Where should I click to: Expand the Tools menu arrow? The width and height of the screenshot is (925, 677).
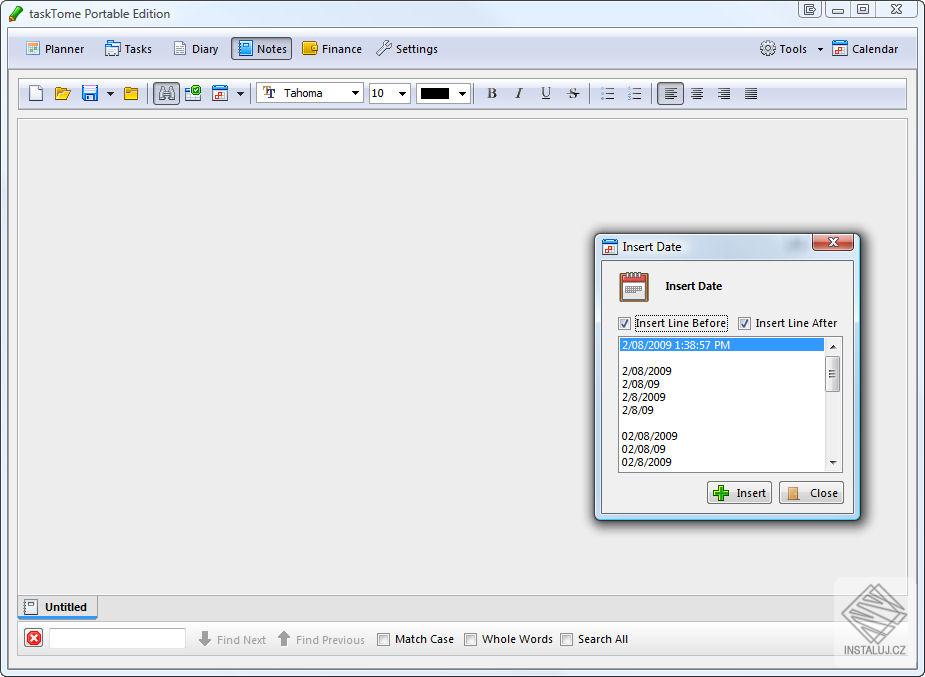(819, 50)
